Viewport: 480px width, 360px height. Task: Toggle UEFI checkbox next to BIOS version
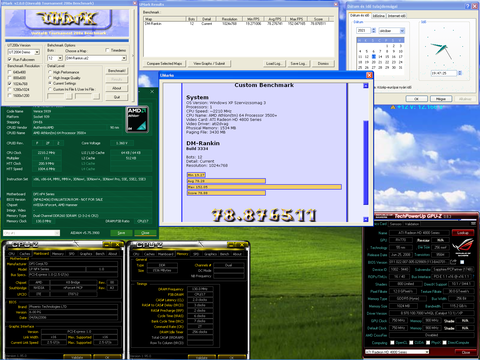point(462,262)
